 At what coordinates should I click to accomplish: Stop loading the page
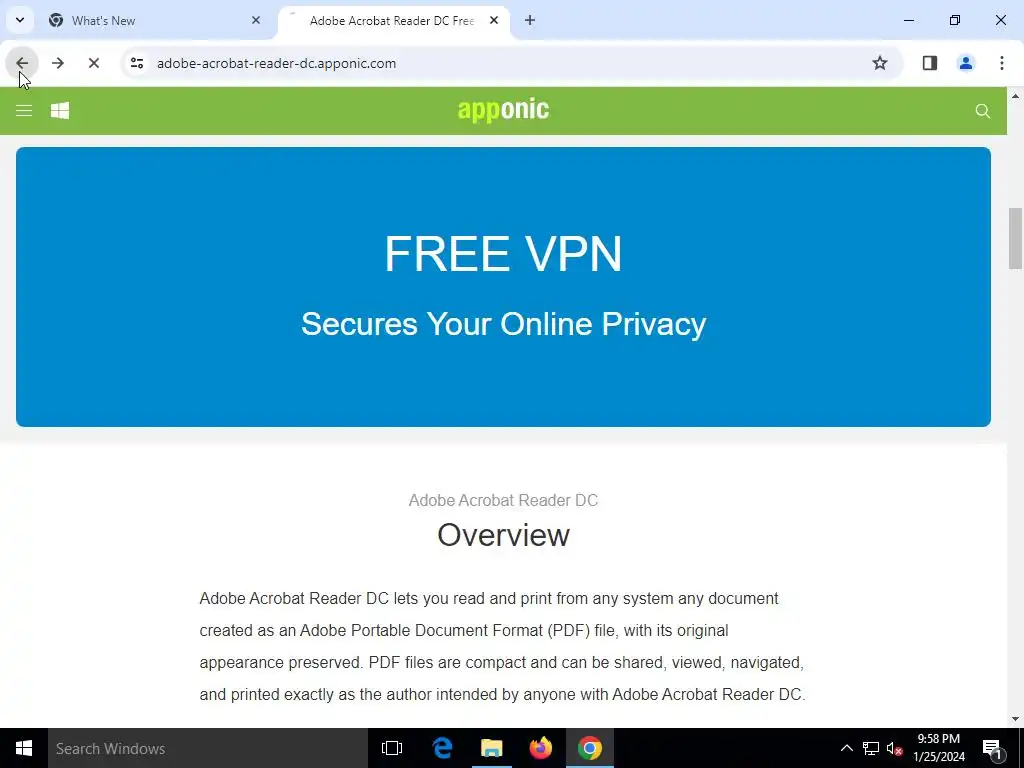[93, 63]
